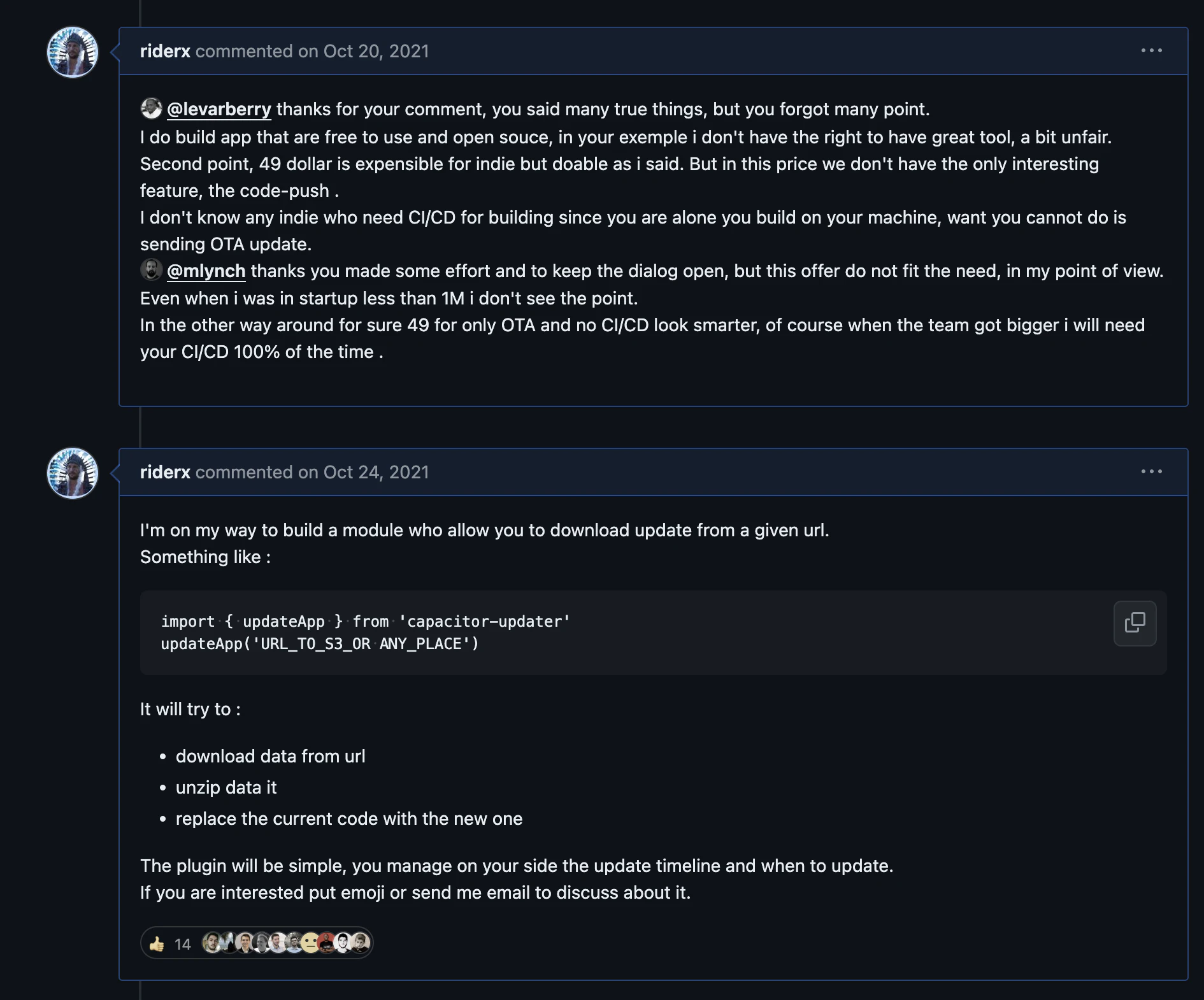Click riderx's profile avatar on the Oct 20 comment
The width and height of the screenshot is (1204, 1000).
73,52
